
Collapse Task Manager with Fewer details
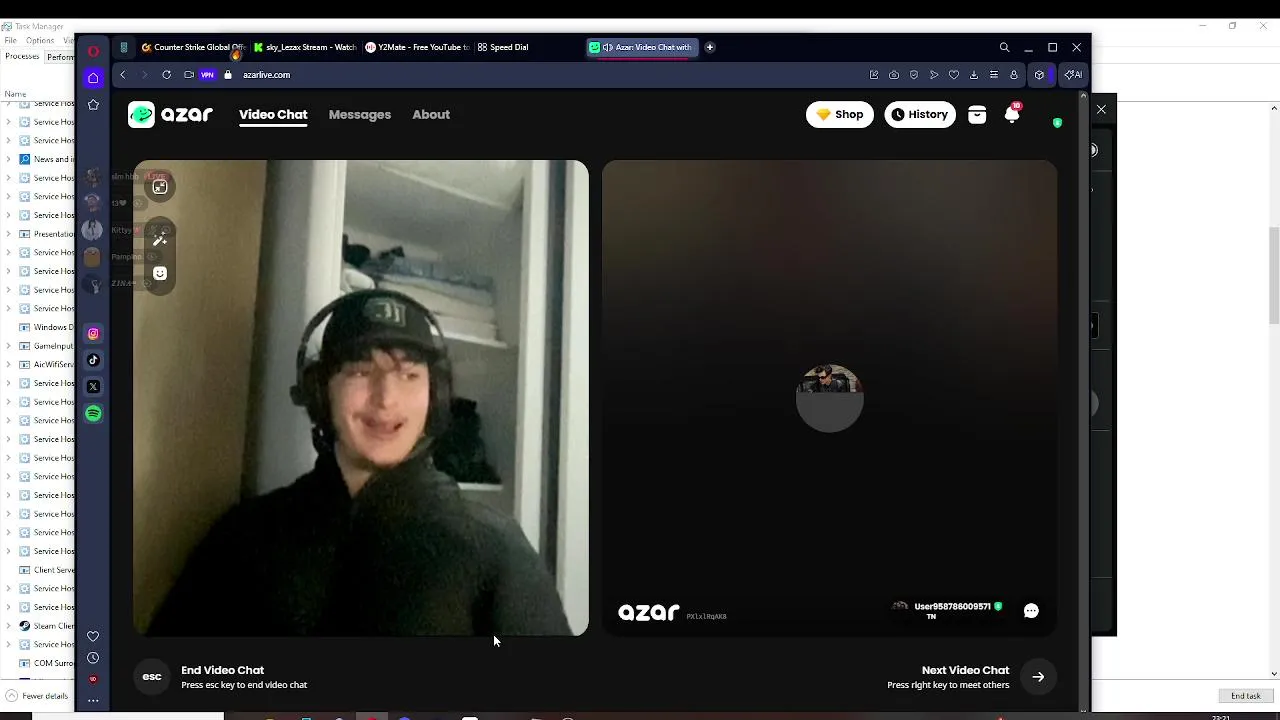click(37, 696)
